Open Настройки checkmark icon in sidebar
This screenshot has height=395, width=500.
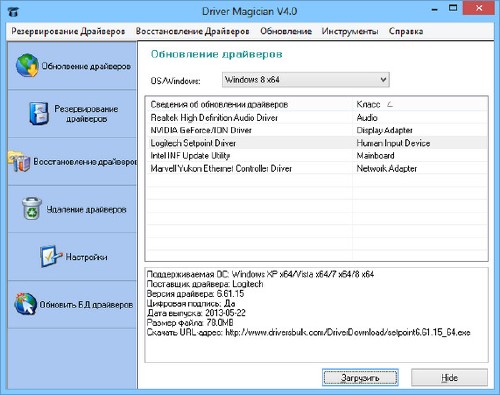pyautogui.click(x=50, y=256)
